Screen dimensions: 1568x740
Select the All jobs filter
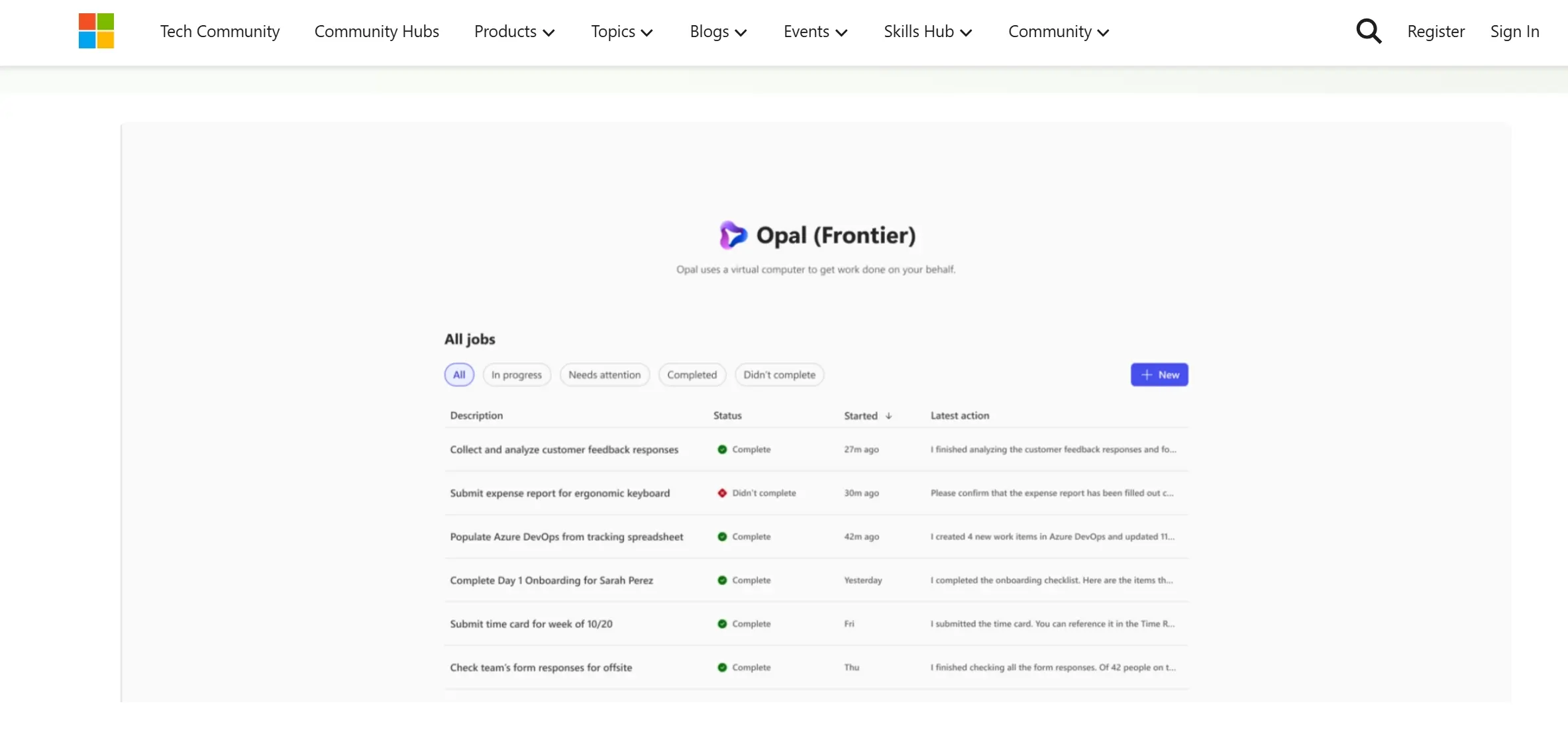459,375
